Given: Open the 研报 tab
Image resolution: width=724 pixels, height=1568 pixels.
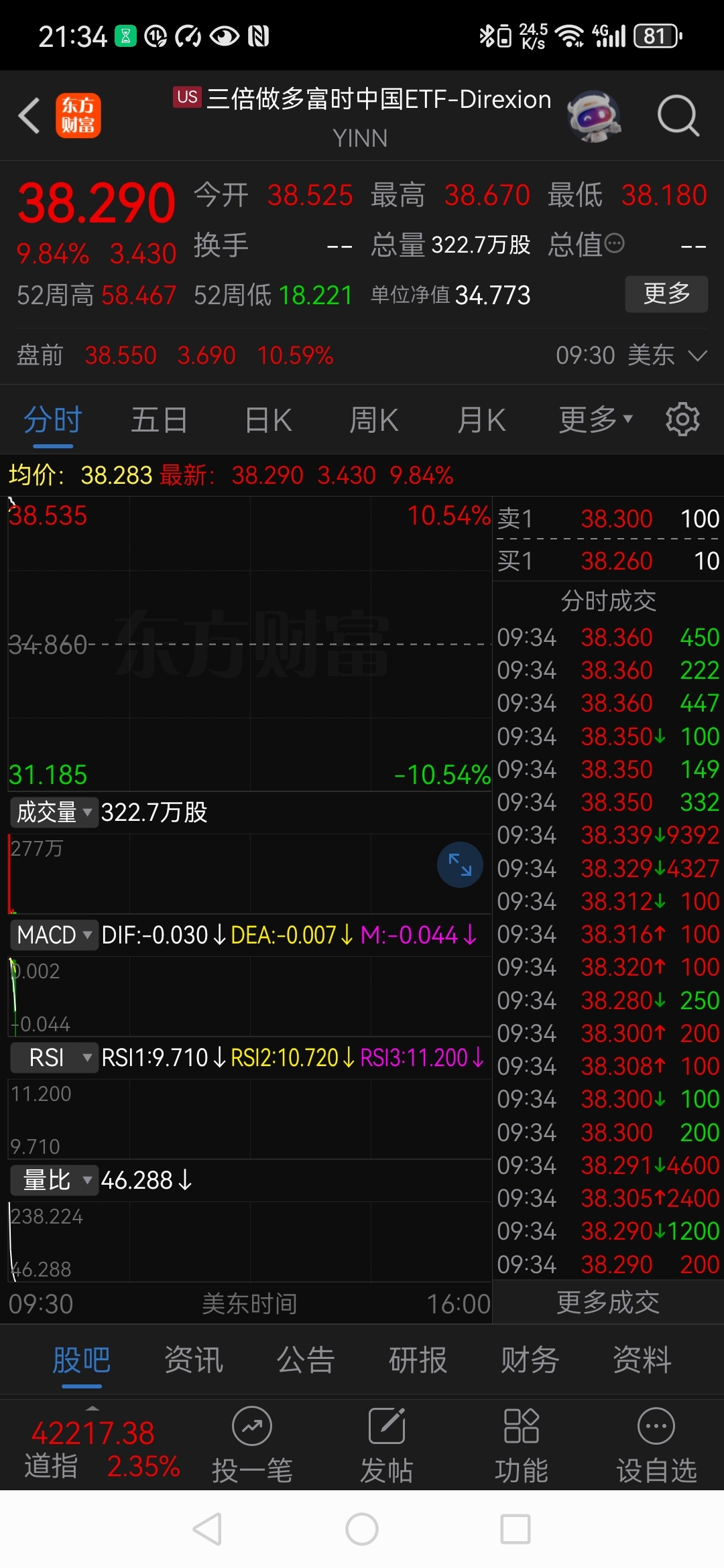Looking at the screenshot, I should tap(418, 1360).
